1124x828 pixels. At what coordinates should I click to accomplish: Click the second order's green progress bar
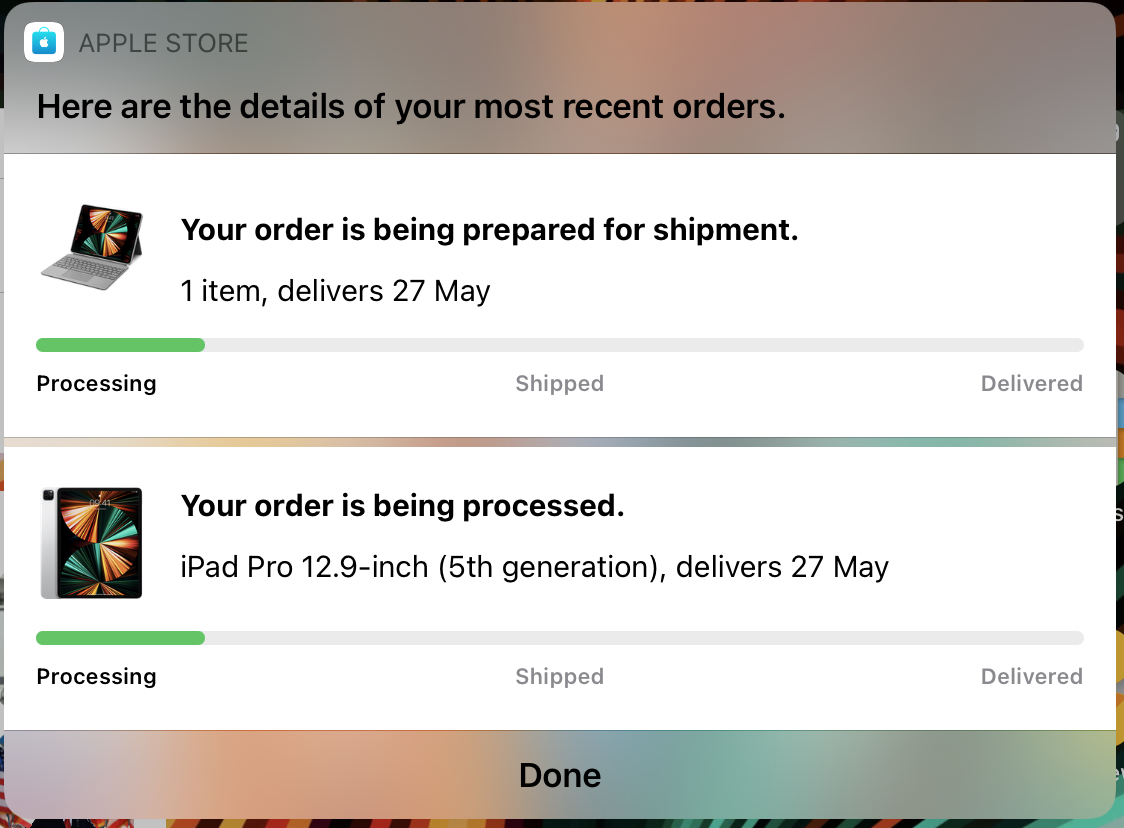(120, 638)
